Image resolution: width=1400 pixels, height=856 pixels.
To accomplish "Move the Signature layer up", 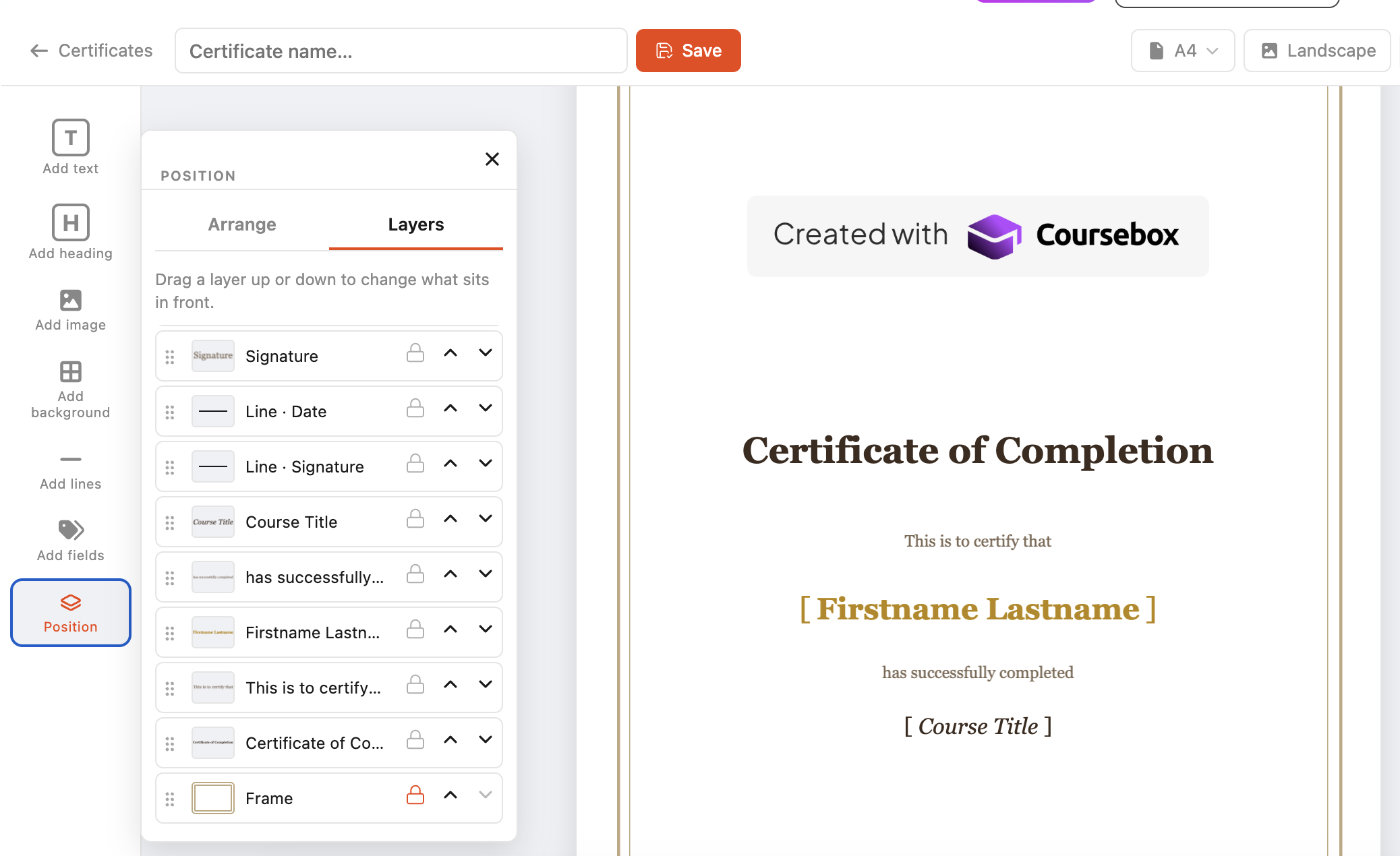I will click(x=450, y=353).
